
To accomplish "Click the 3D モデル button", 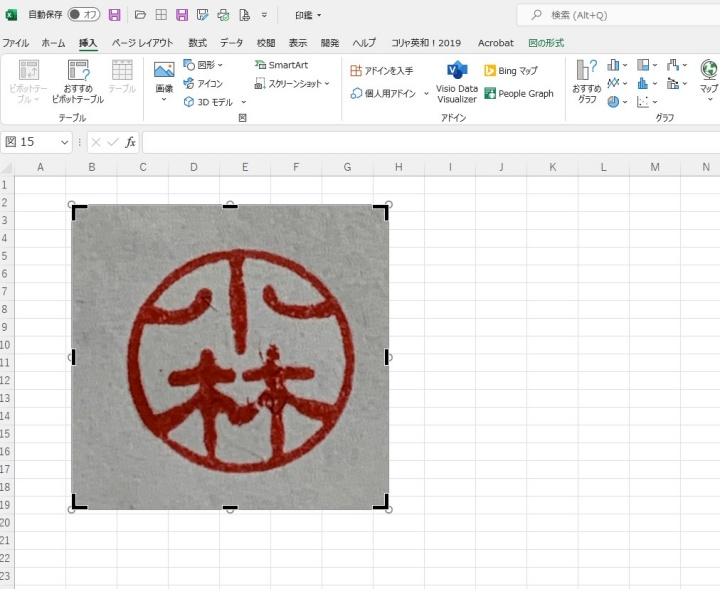I will pos(208,102).
